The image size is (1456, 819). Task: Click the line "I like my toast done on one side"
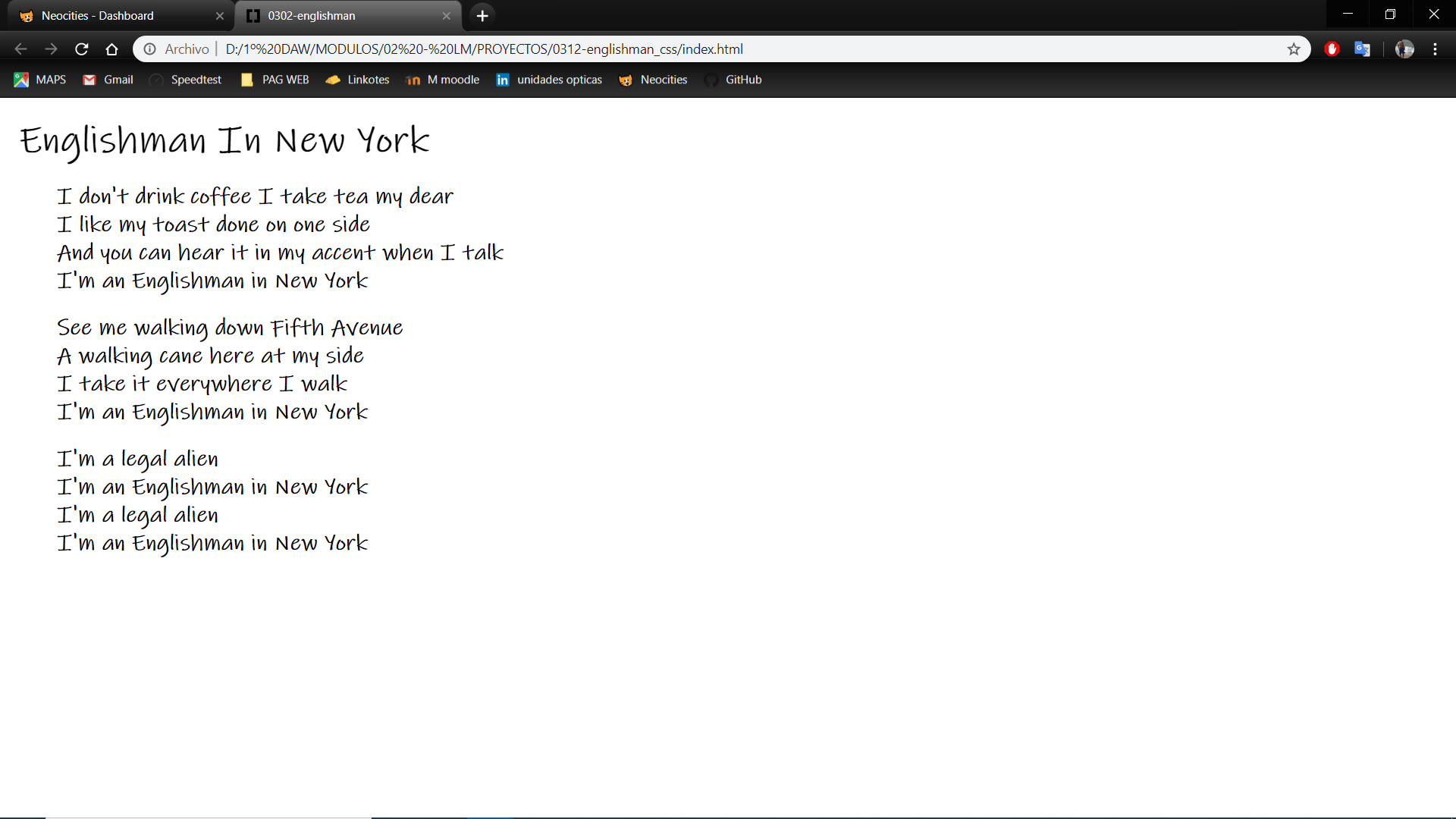click(214, 224)
